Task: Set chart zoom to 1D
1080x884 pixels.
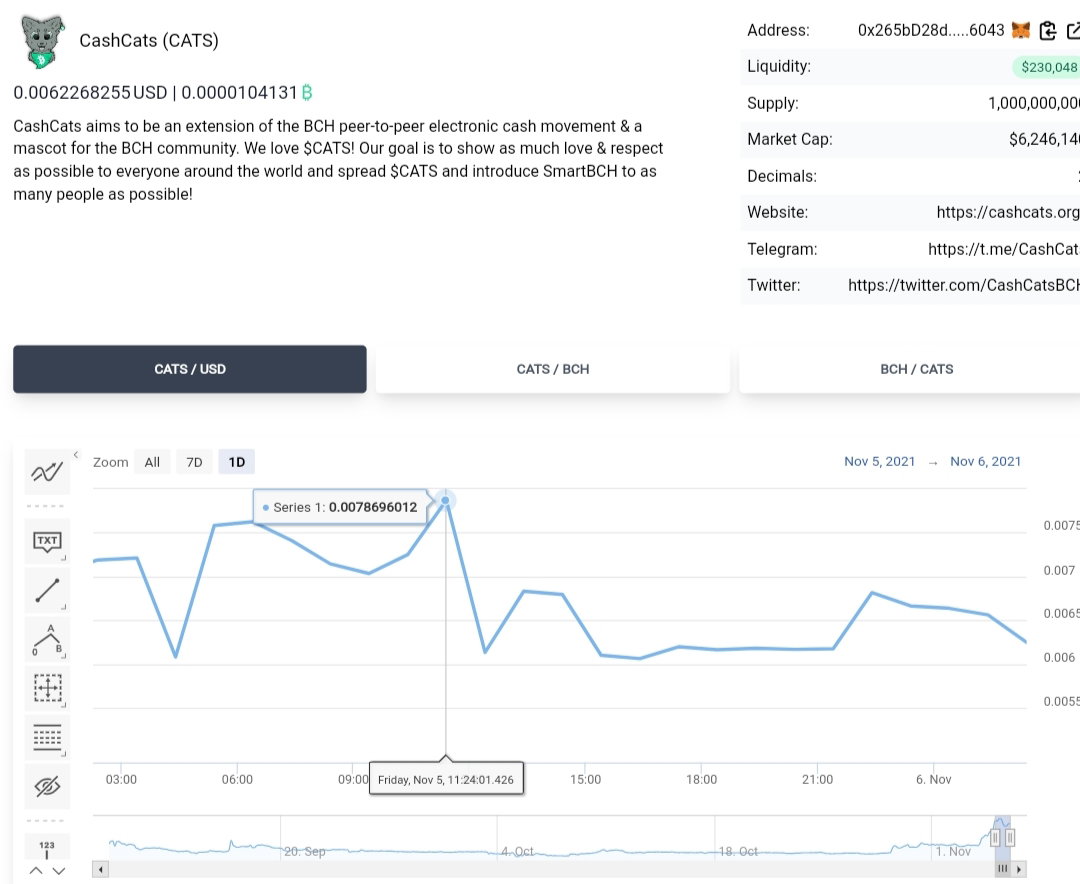Action: point(236,462)
